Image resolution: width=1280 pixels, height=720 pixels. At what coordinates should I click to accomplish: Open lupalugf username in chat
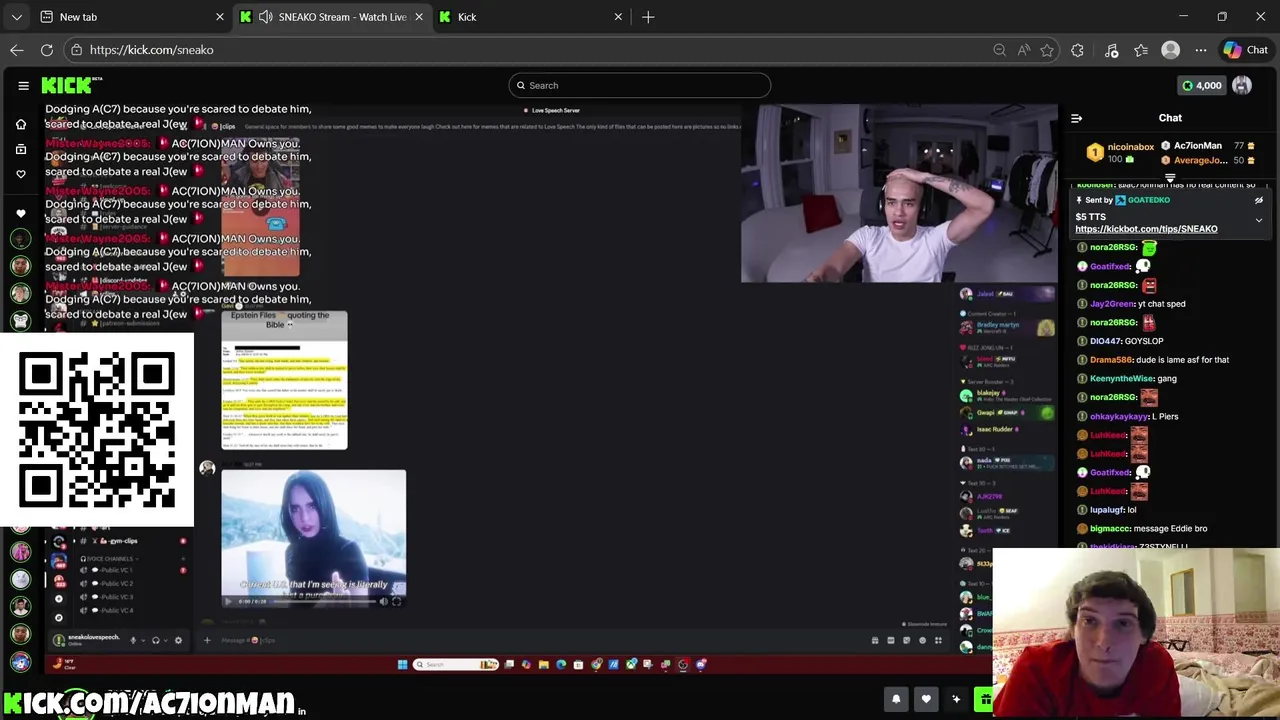1106,510
